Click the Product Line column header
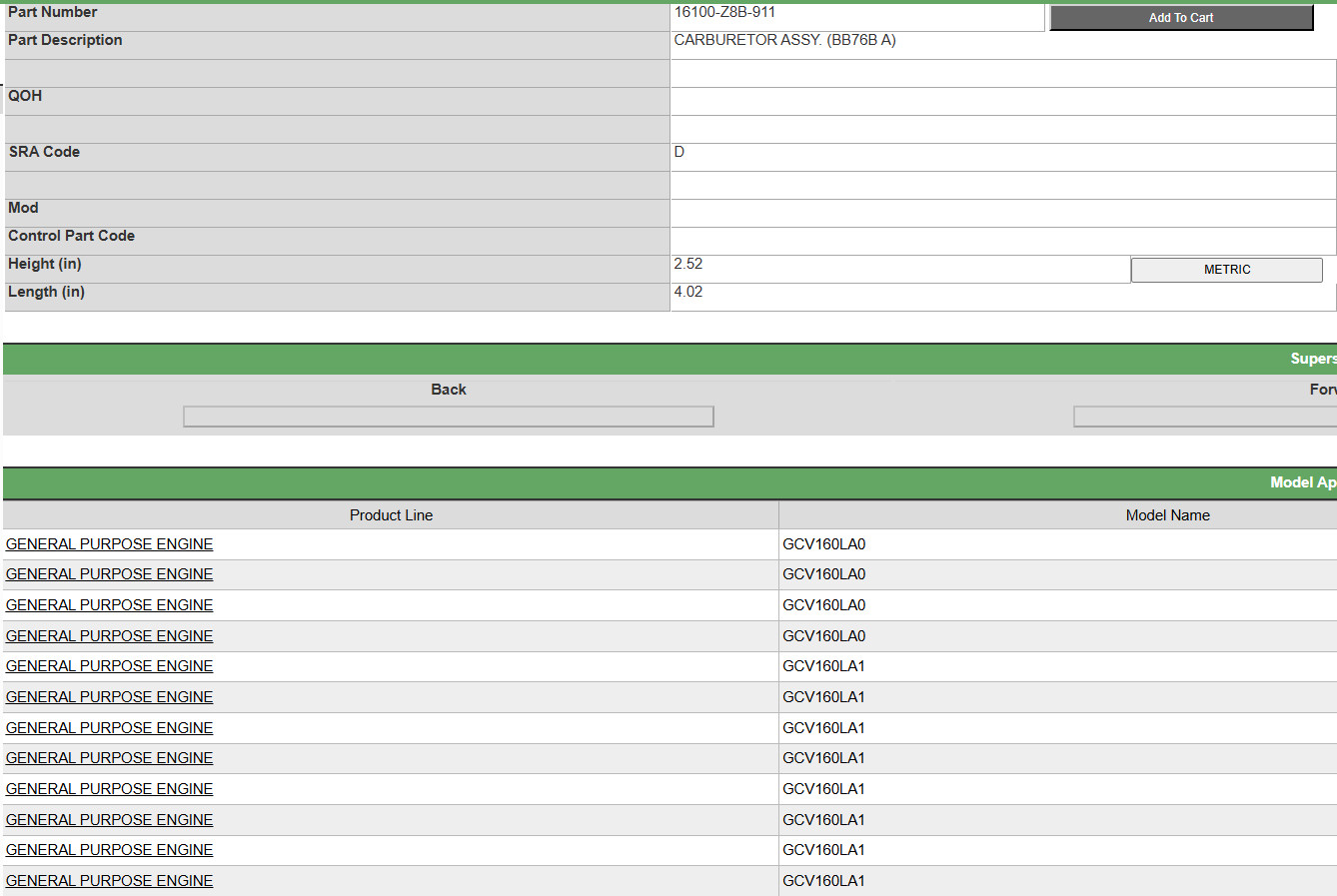Image resolution: width=1337 pixels, height=896 pixels. click(x=391, y=515)
